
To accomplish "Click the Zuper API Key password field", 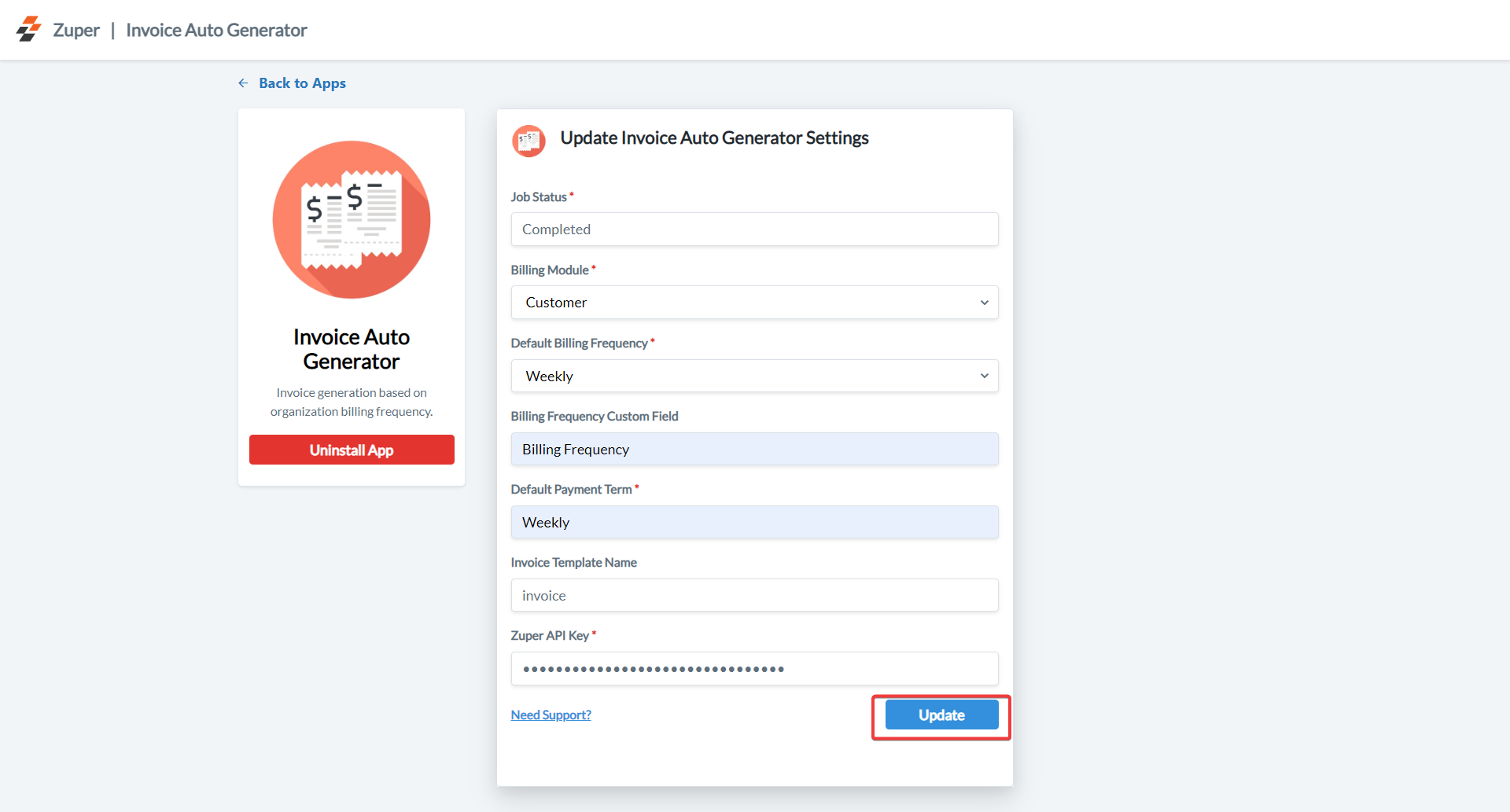I will pos(754,669).
